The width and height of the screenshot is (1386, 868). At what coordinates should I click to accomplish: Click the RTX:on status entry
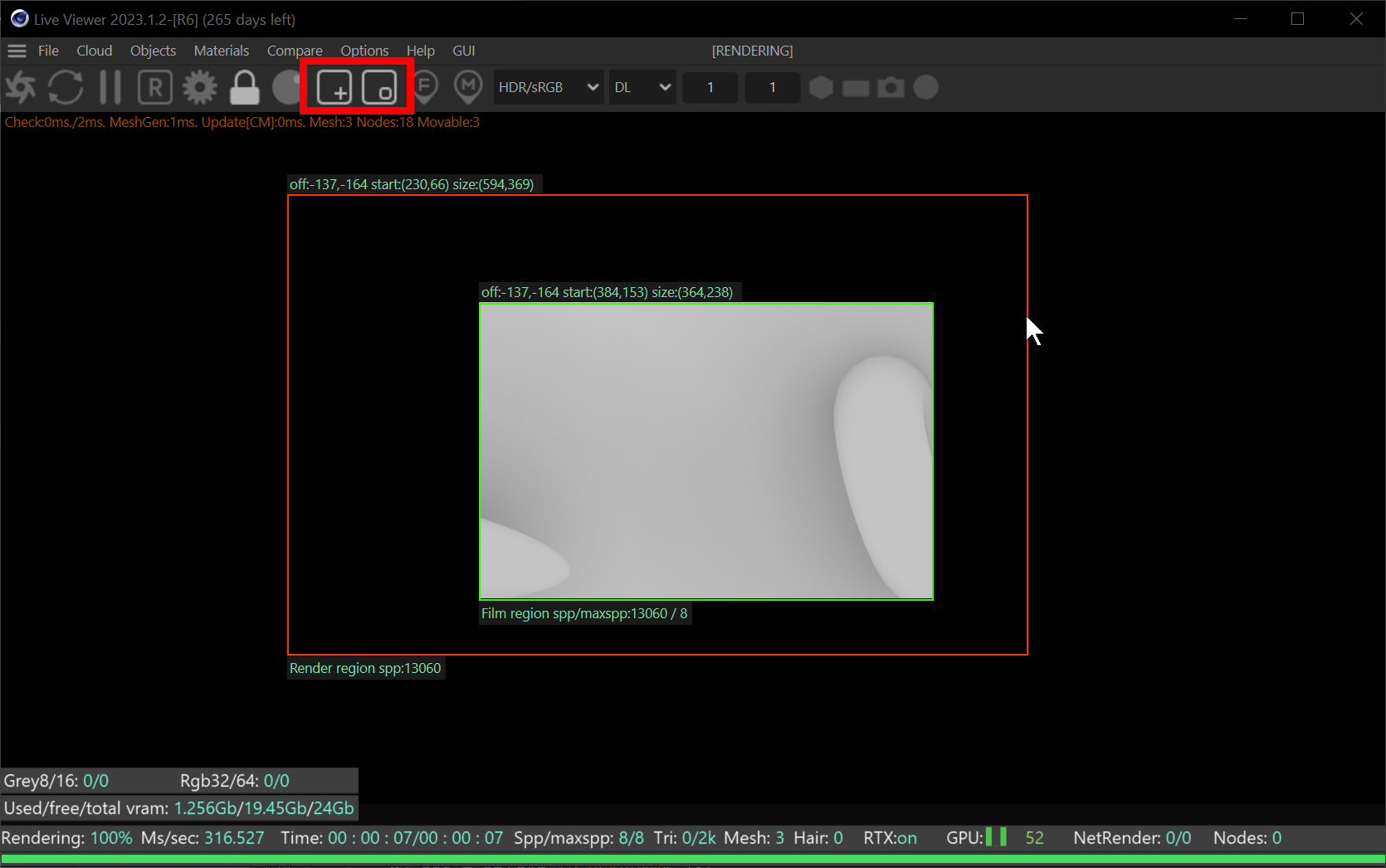tap(891, 838)
